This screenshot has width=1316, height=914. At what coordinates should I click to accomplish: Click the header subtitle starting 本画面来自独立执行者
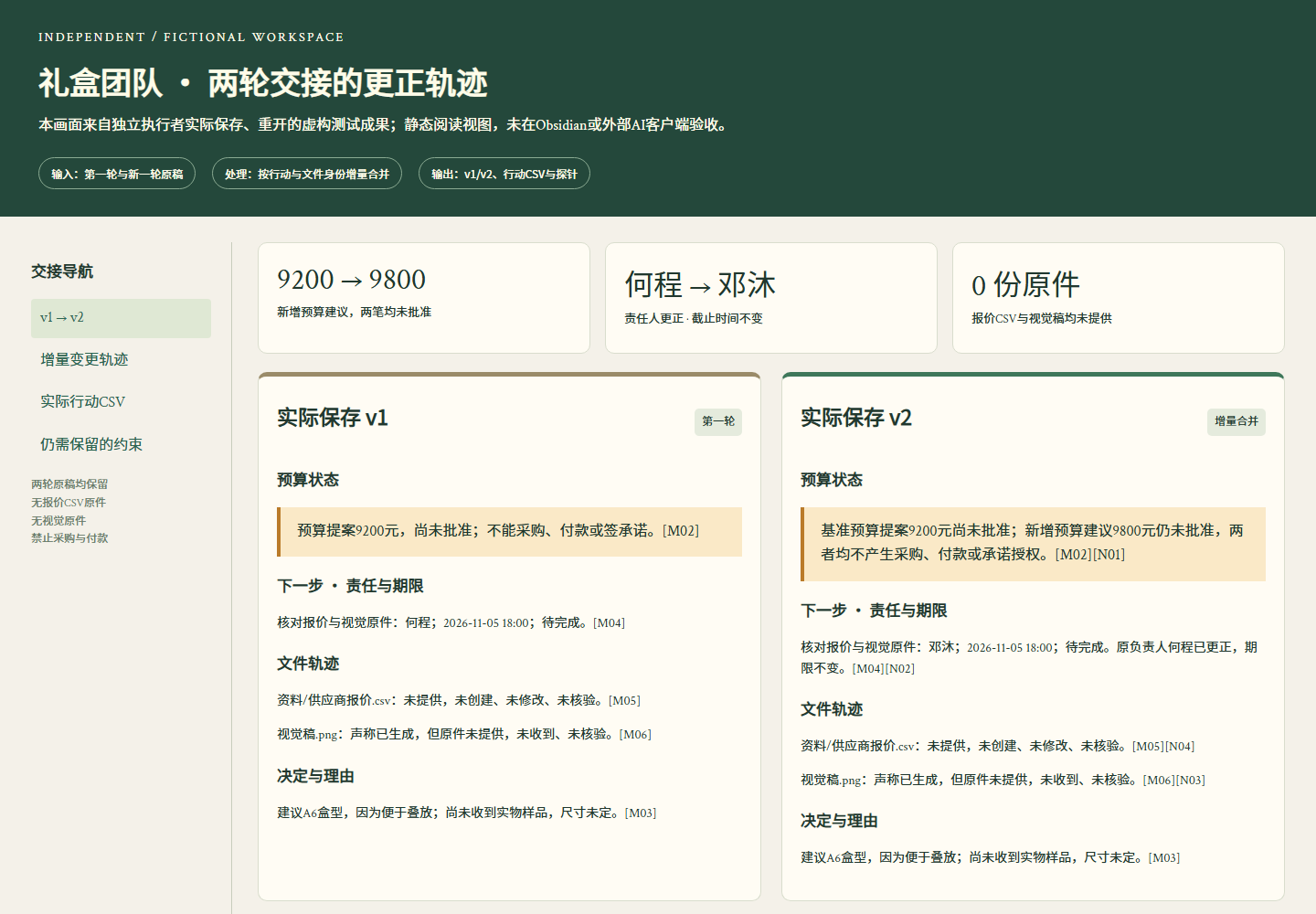pyautogui.click(x=386, y=125)
